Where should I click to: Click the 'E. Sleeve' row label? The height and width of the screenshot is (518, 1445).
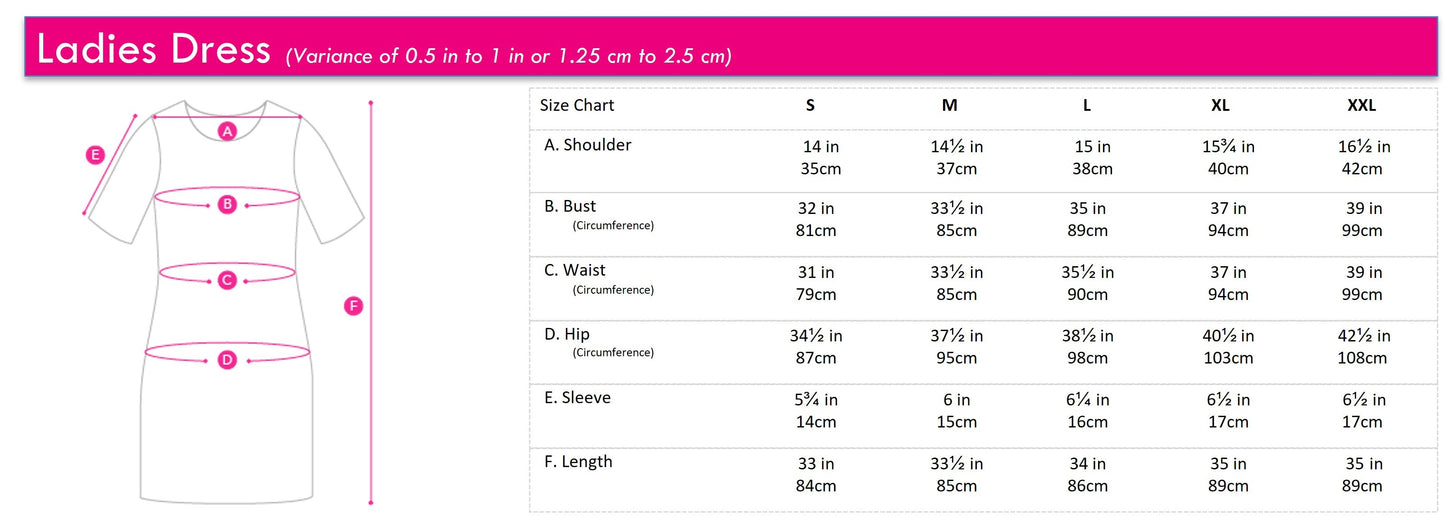(577, 398)
